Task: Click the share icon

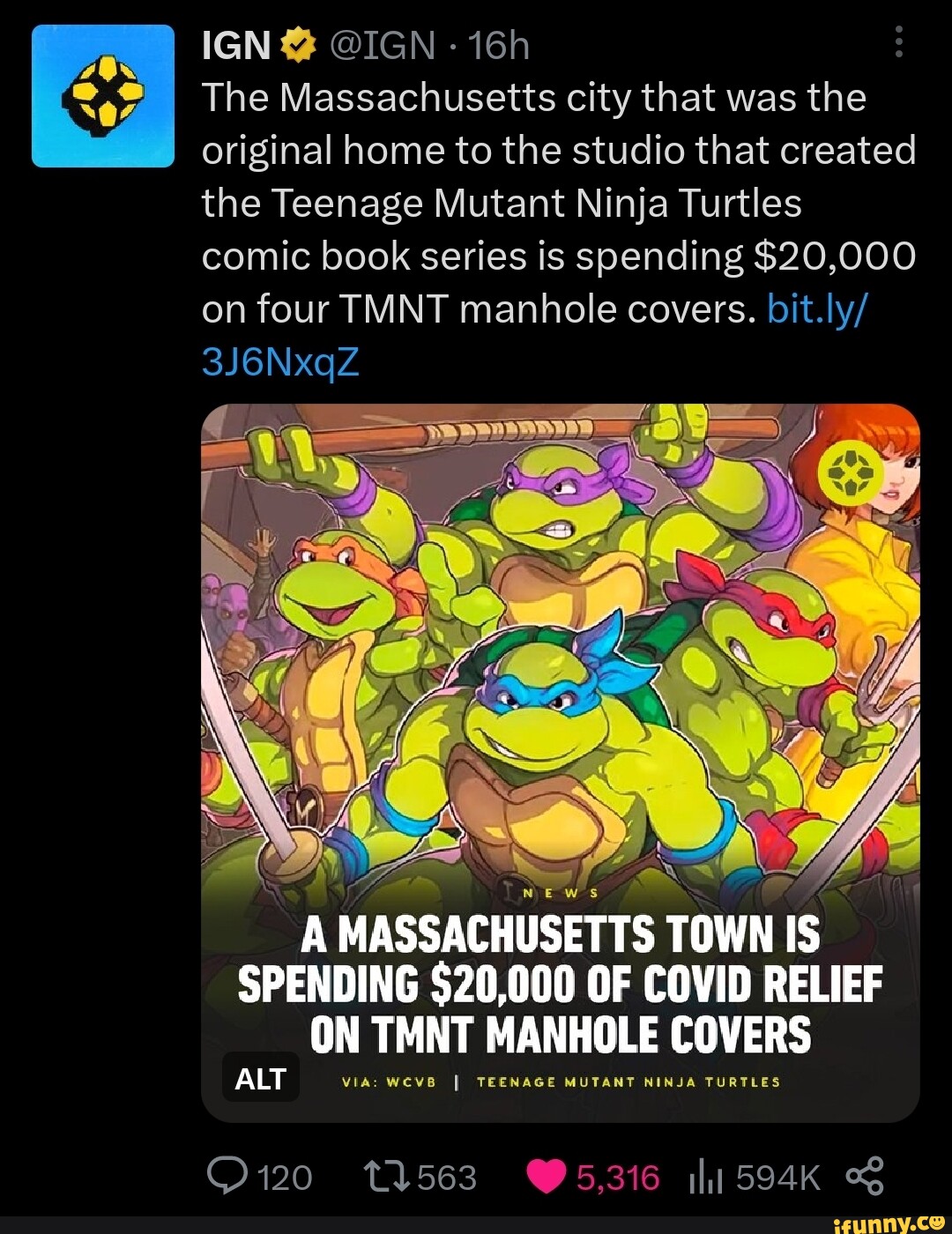Action: [868, 1176]
